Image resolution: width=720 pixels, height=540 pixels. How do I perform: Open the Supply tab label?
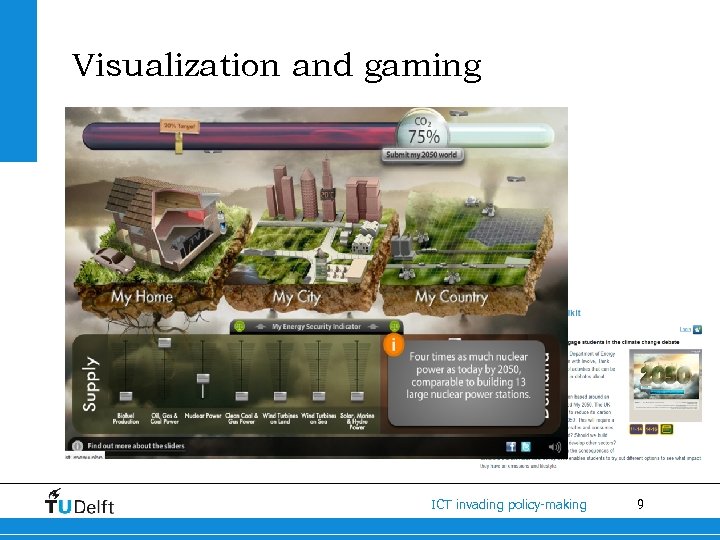(x=90, y=384)
